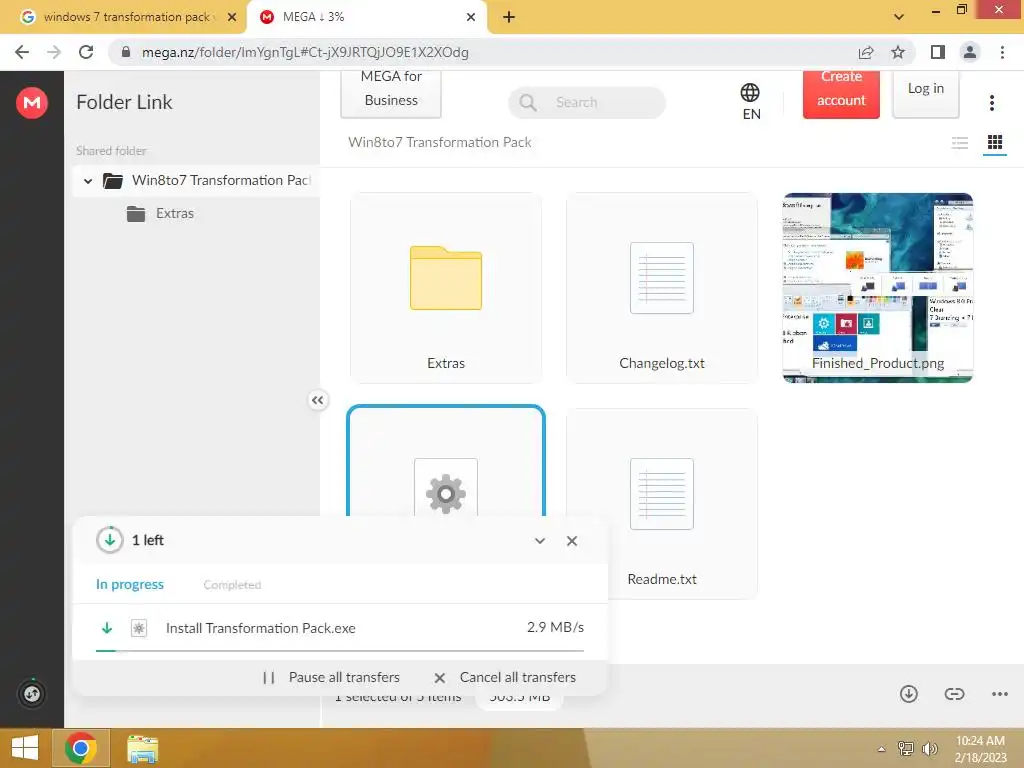This screenshot has height=768, width=1024.
Task: Click Chrome bookmark star icon
Action: pos(898,52)
